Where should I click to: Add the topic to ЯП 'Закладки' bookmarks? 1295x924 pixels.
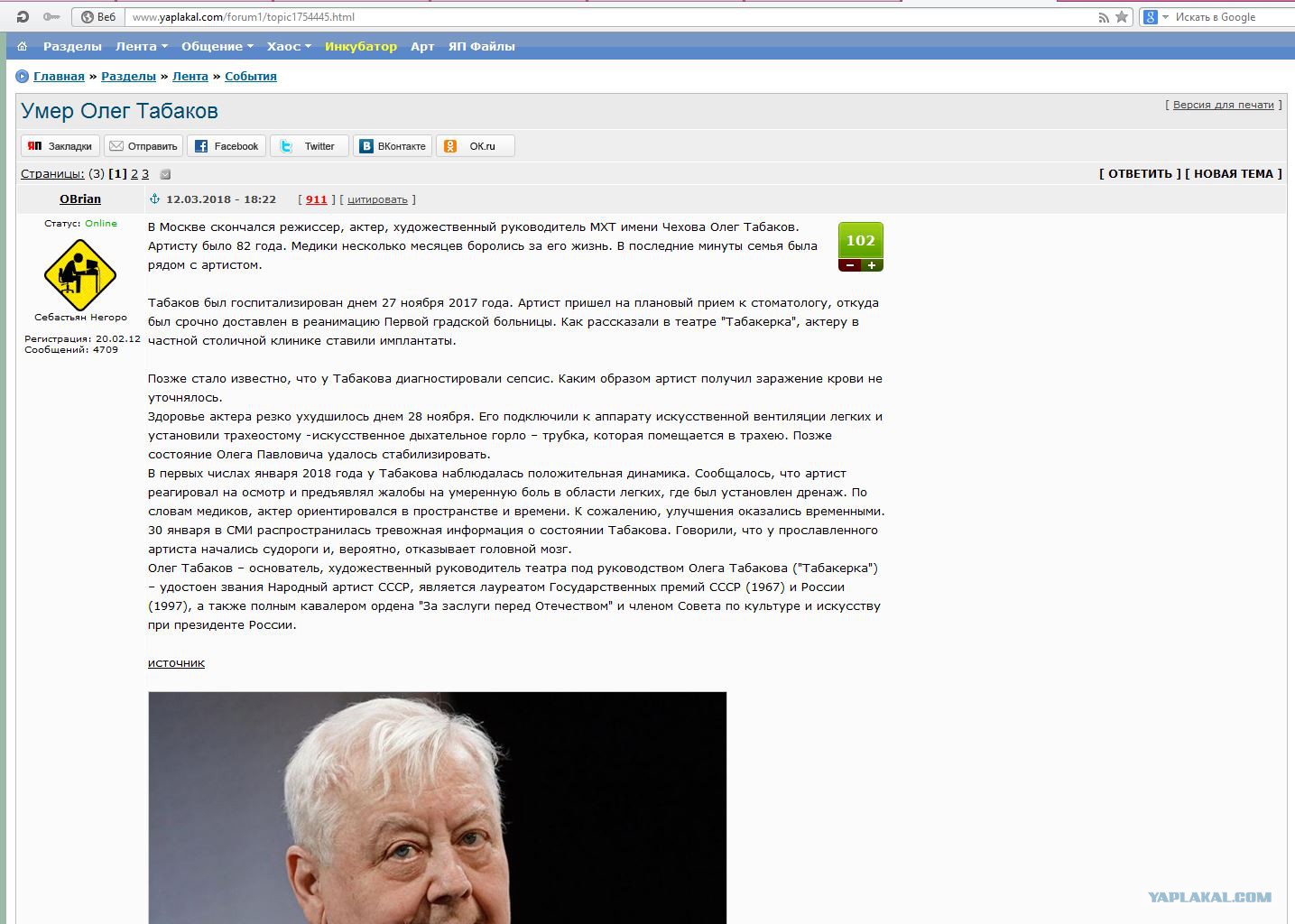coord(60,146)
